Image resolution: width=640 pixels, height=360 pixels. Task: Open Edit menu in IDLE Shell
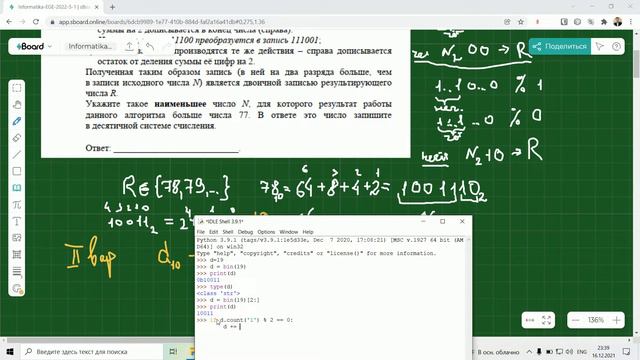213,232
